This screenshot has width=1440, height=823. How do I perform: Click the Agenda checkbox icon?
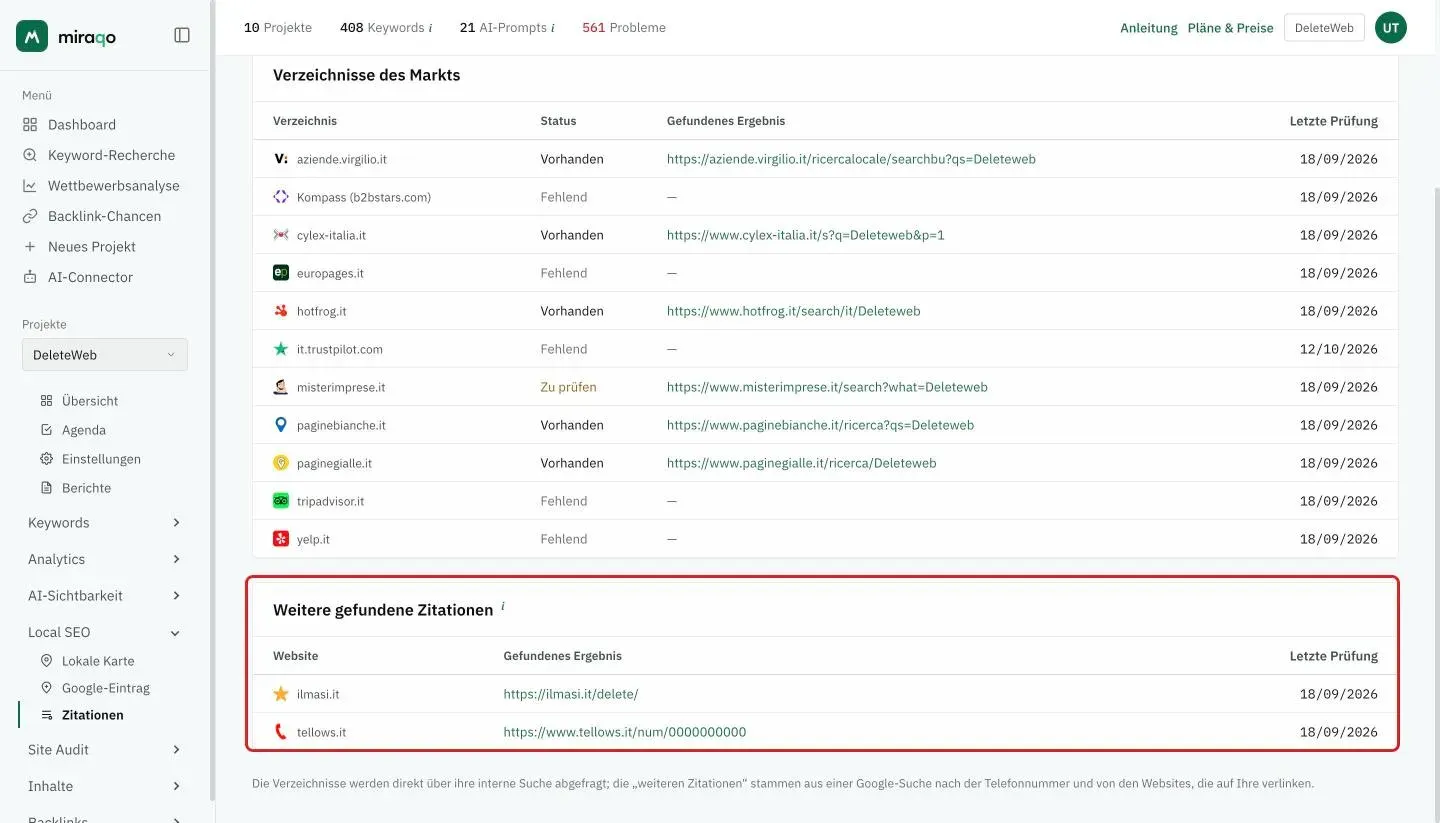[46, 430]
